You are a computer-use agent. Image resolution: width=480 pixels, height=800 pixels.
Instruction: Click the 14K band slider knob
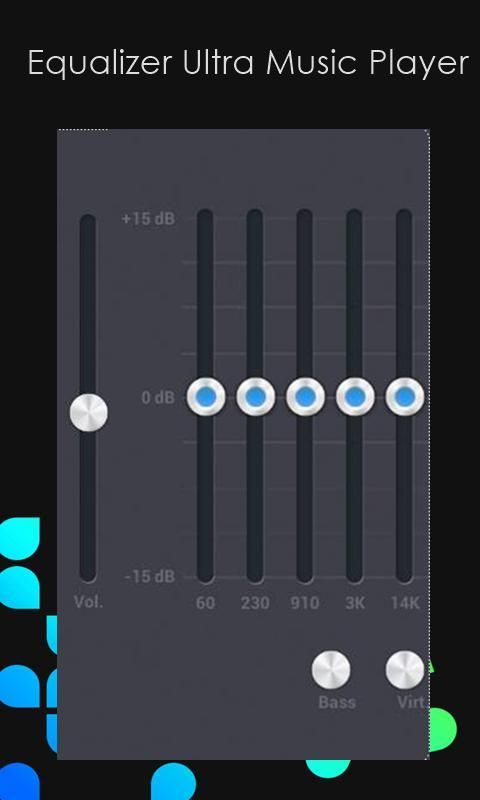405,397
